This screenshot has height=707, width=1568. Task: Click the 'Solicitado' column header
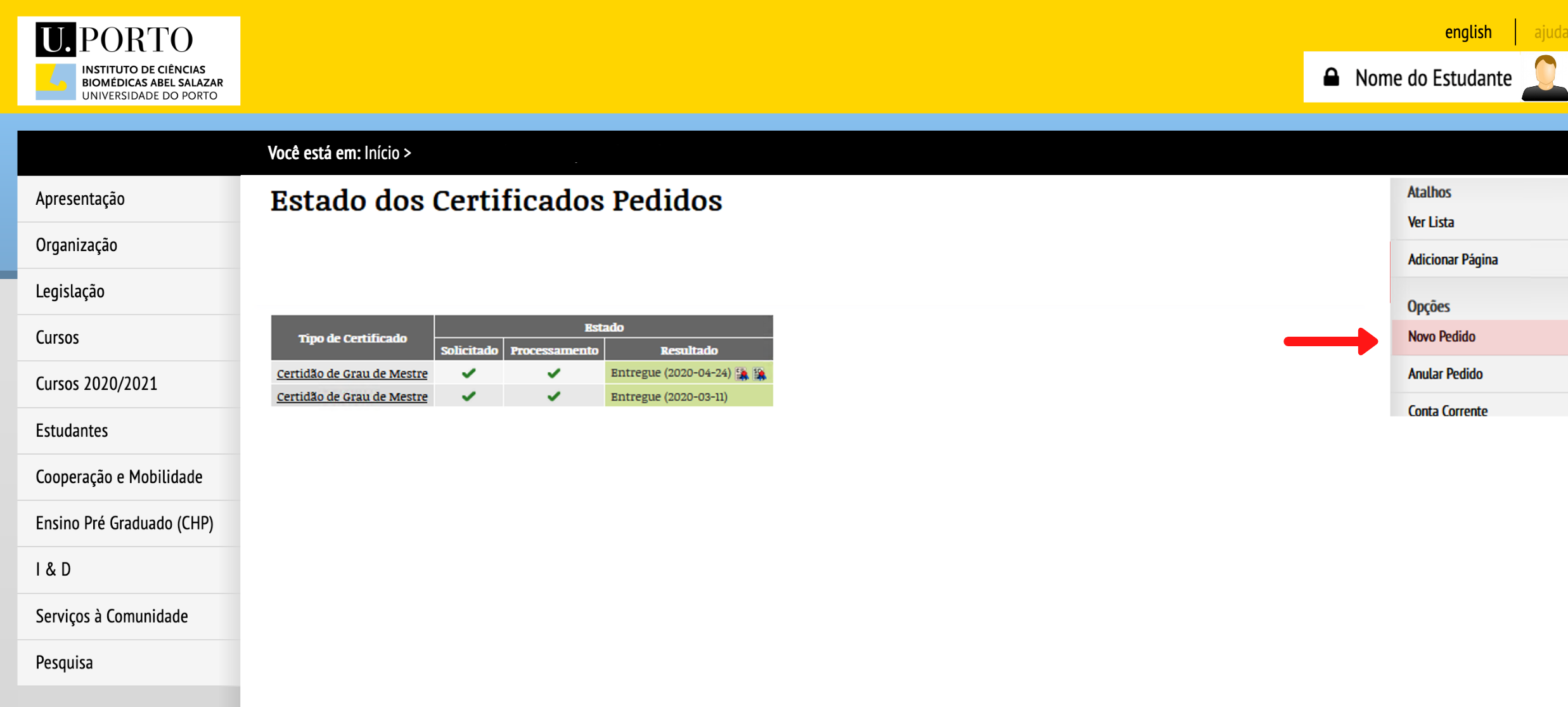point(469,350)
